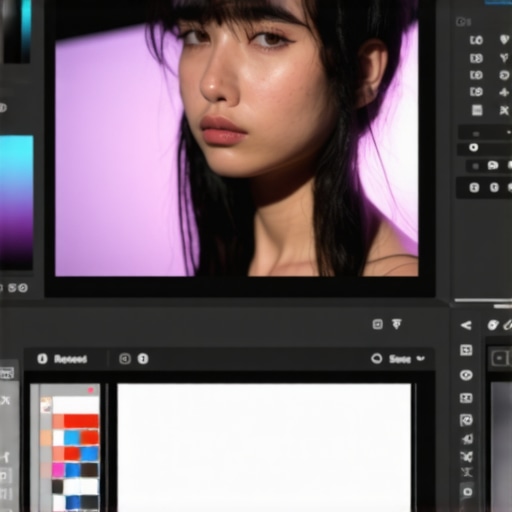Click the first rounded-square icon in the bottom dark row
The image size is (512, 512).
(474, 187)
